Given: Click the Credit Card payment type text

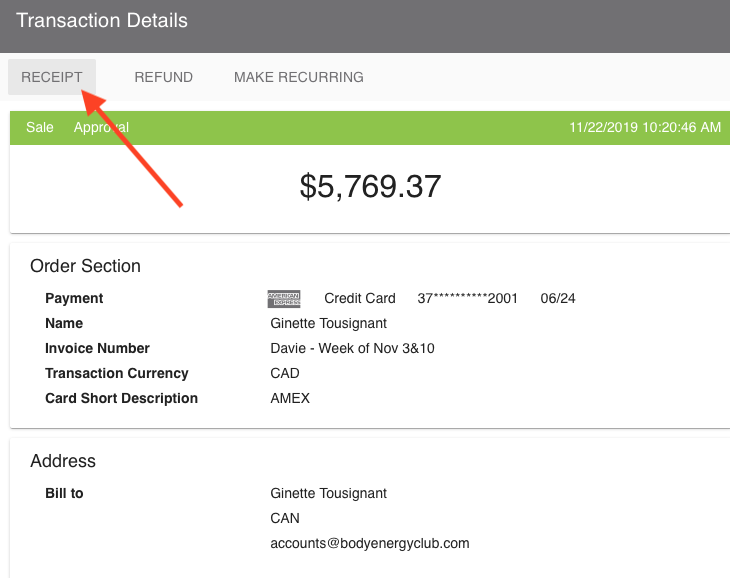Looking at the screenshot, I should (x=360, y=298).
